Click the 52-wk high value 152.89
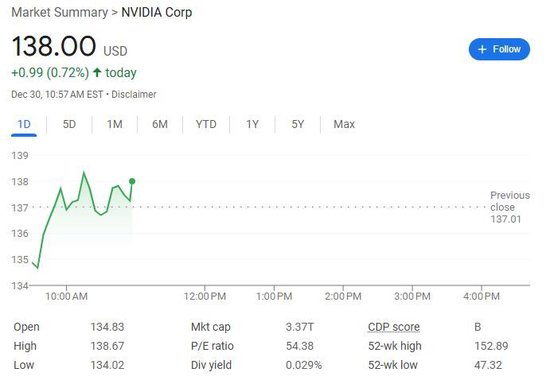The width and height of the screenshot is (550, 380). [491, 346]
